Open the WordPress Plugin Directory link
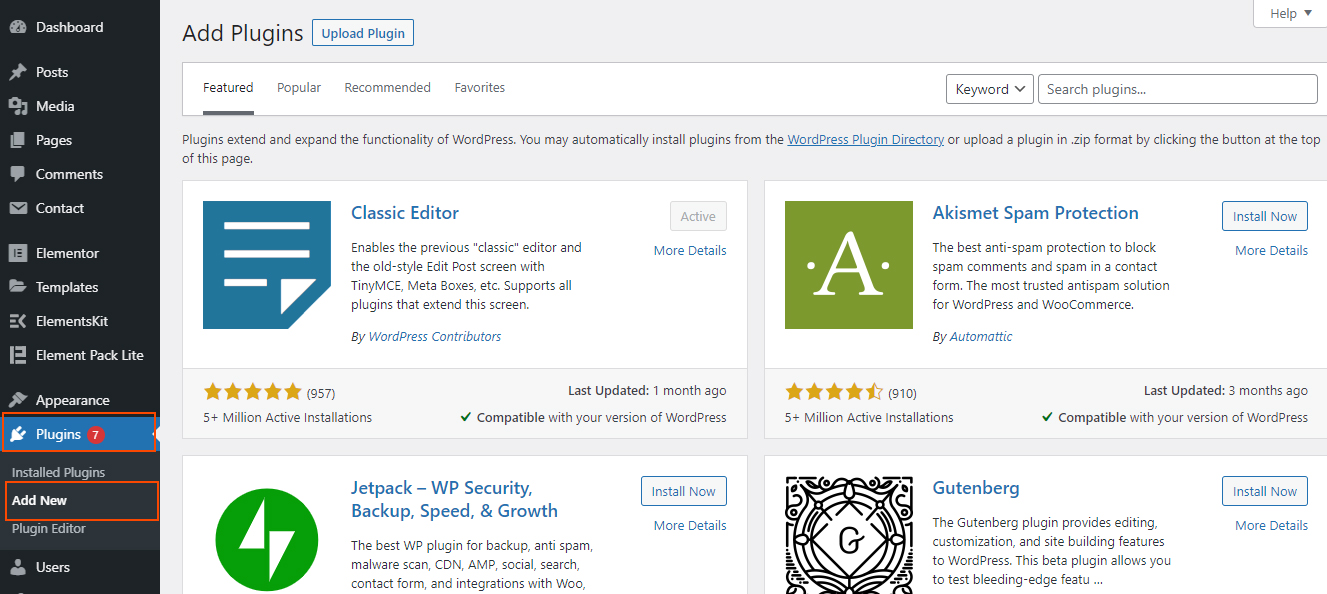The image size is (1327, 594). [866, 140]
